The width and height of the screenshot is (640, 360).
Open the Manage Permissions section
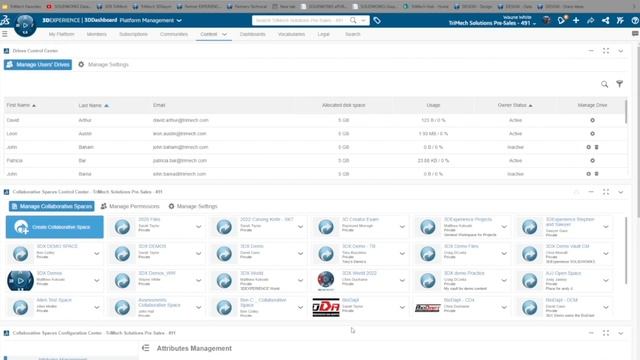tap(130, 207)
